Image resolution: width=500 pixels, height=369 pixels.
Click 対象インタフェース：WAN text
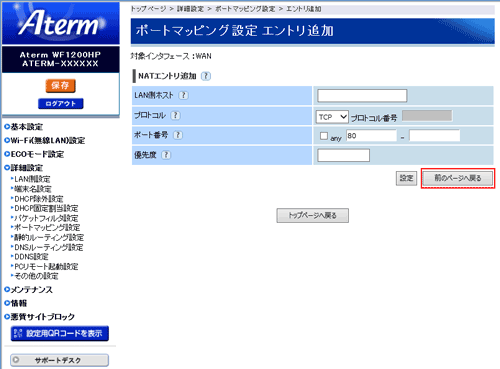(x=171, y=56)
